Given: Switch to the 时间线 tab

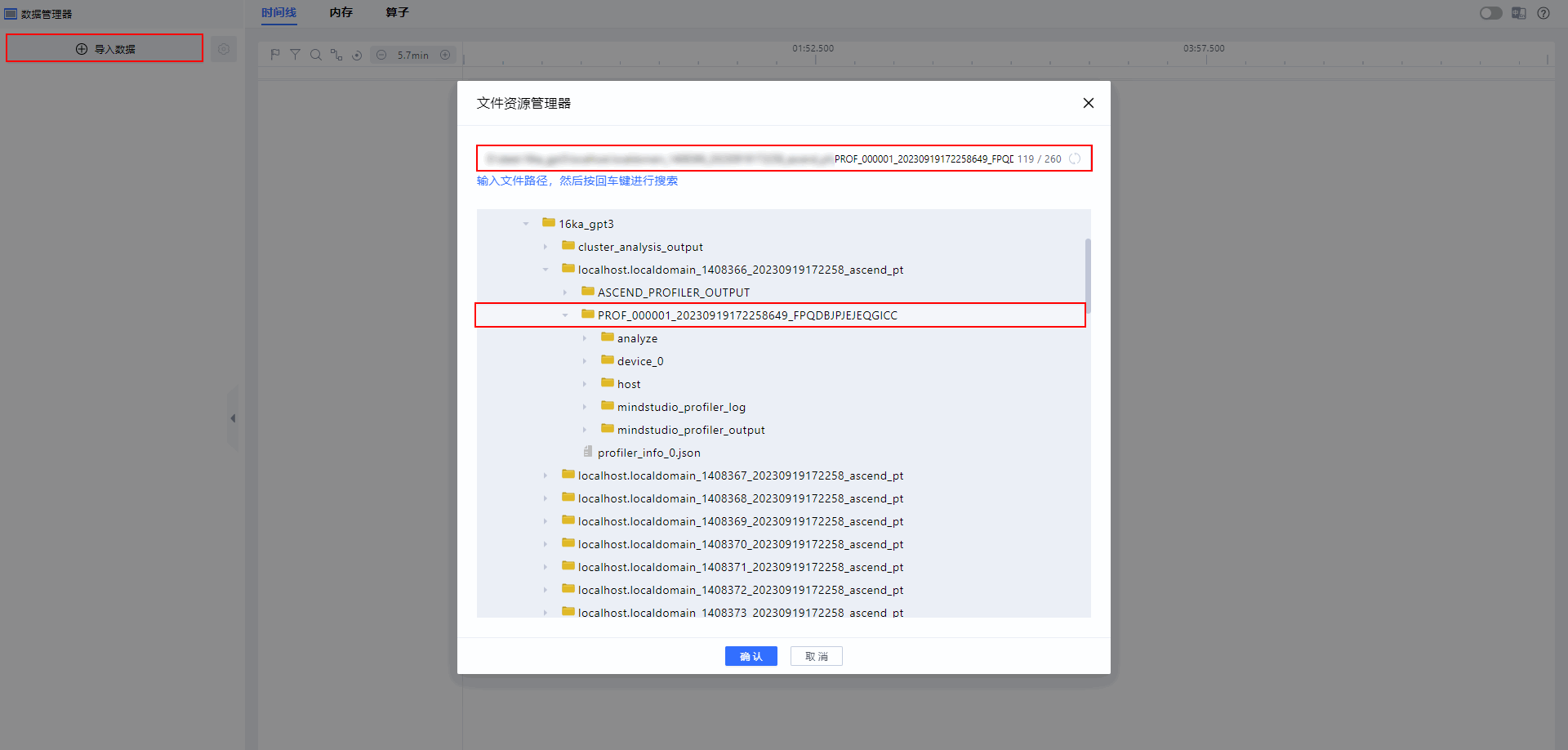Looking at the screenshot, I should 279,12.
